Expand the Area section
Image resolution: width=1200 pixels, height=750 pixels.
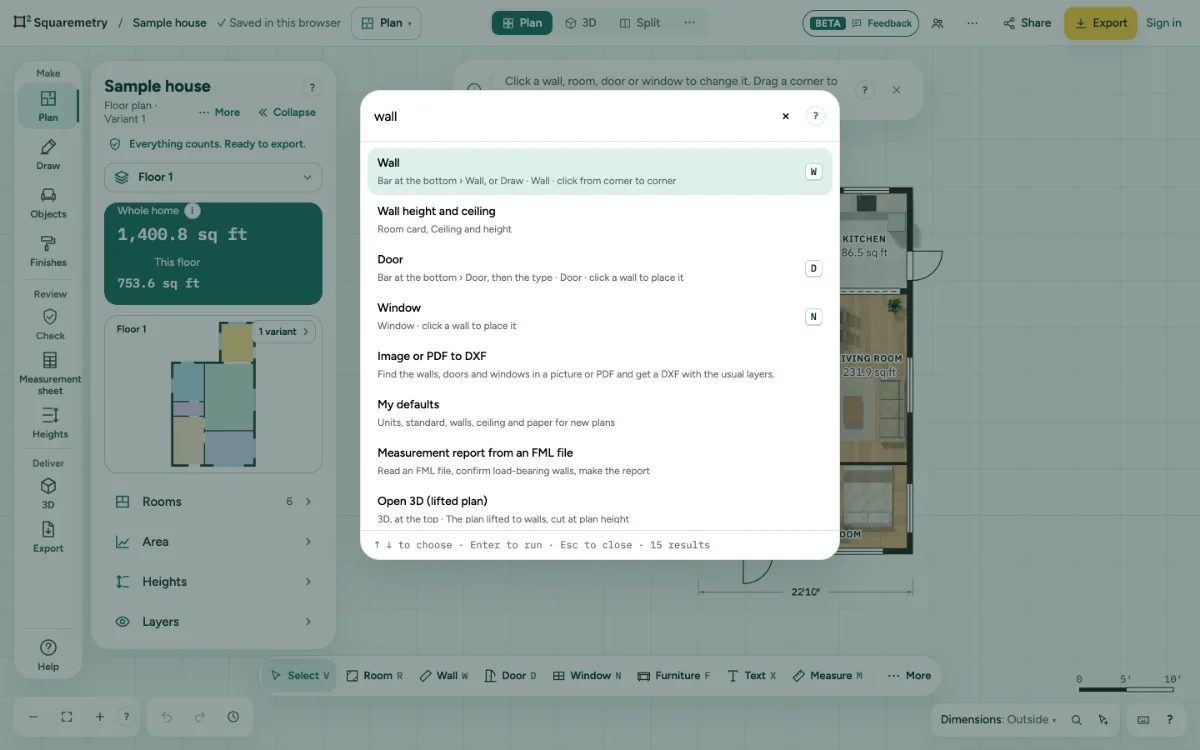pos(213,542)
